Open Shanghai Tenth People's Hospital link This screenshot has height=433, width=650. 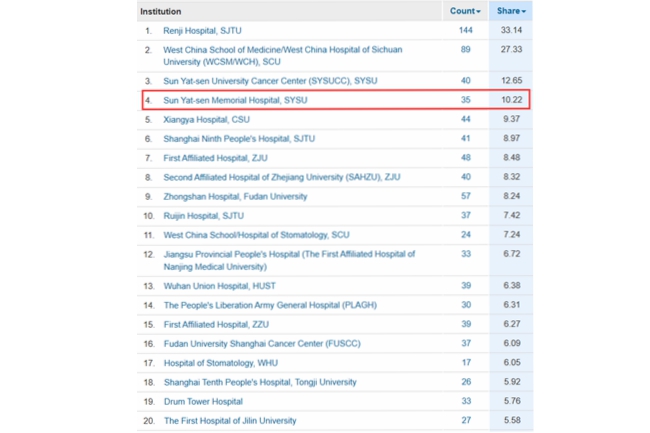(260, 382)
